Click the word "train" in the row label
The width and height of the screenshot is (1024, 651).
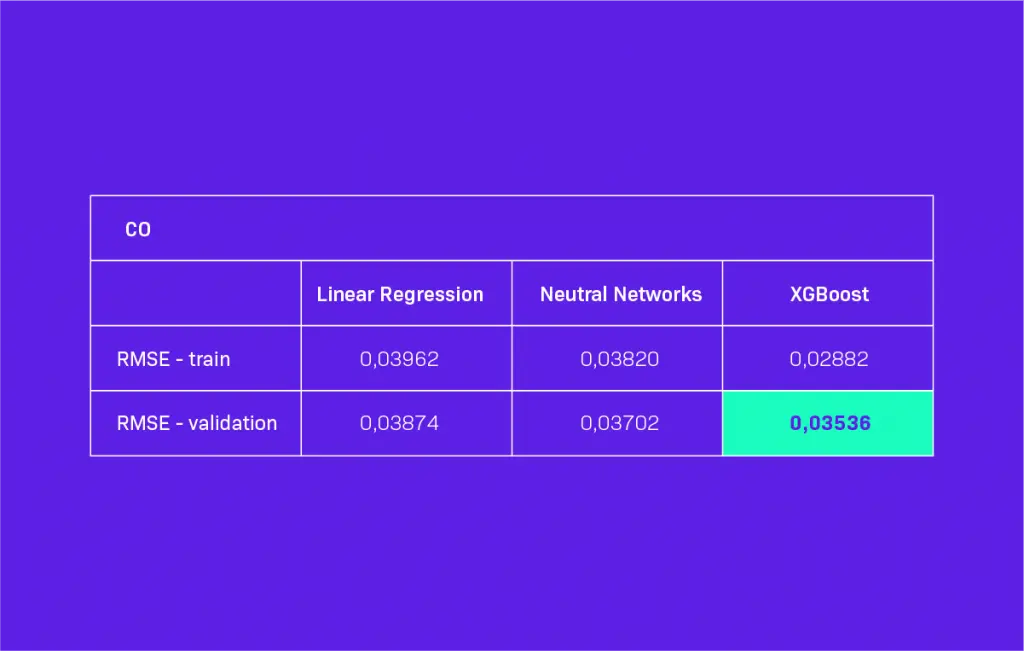(209, 359)
